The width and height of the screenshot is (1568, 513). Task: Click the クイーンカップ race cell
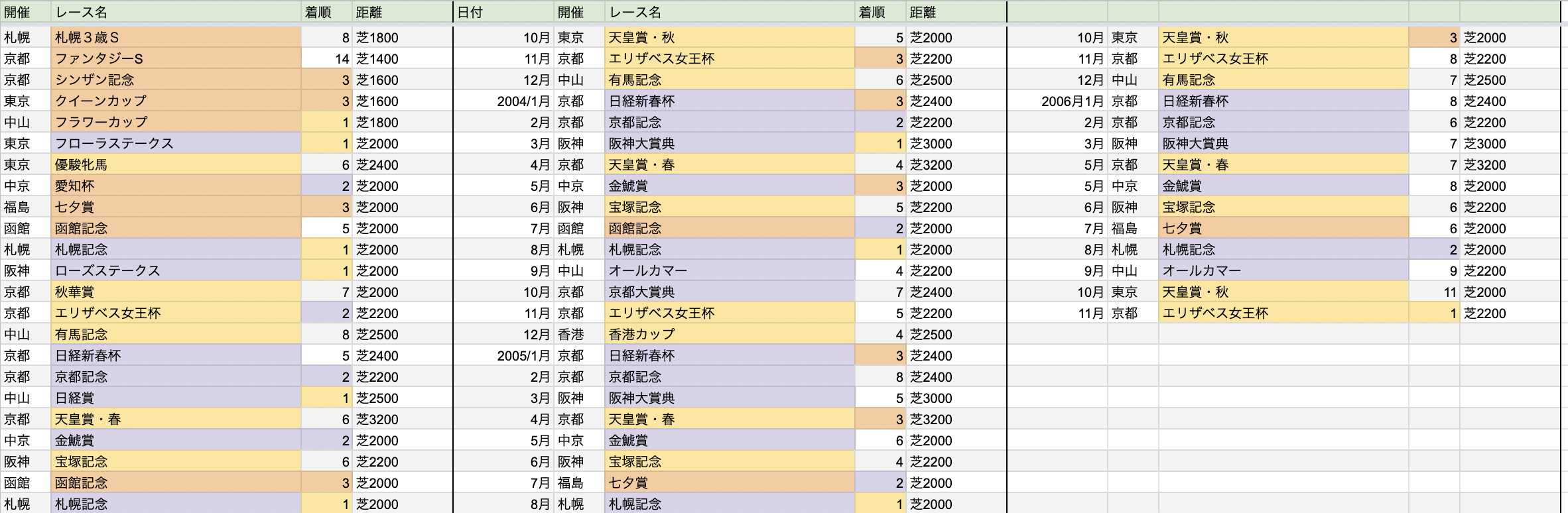click(176, 101)
